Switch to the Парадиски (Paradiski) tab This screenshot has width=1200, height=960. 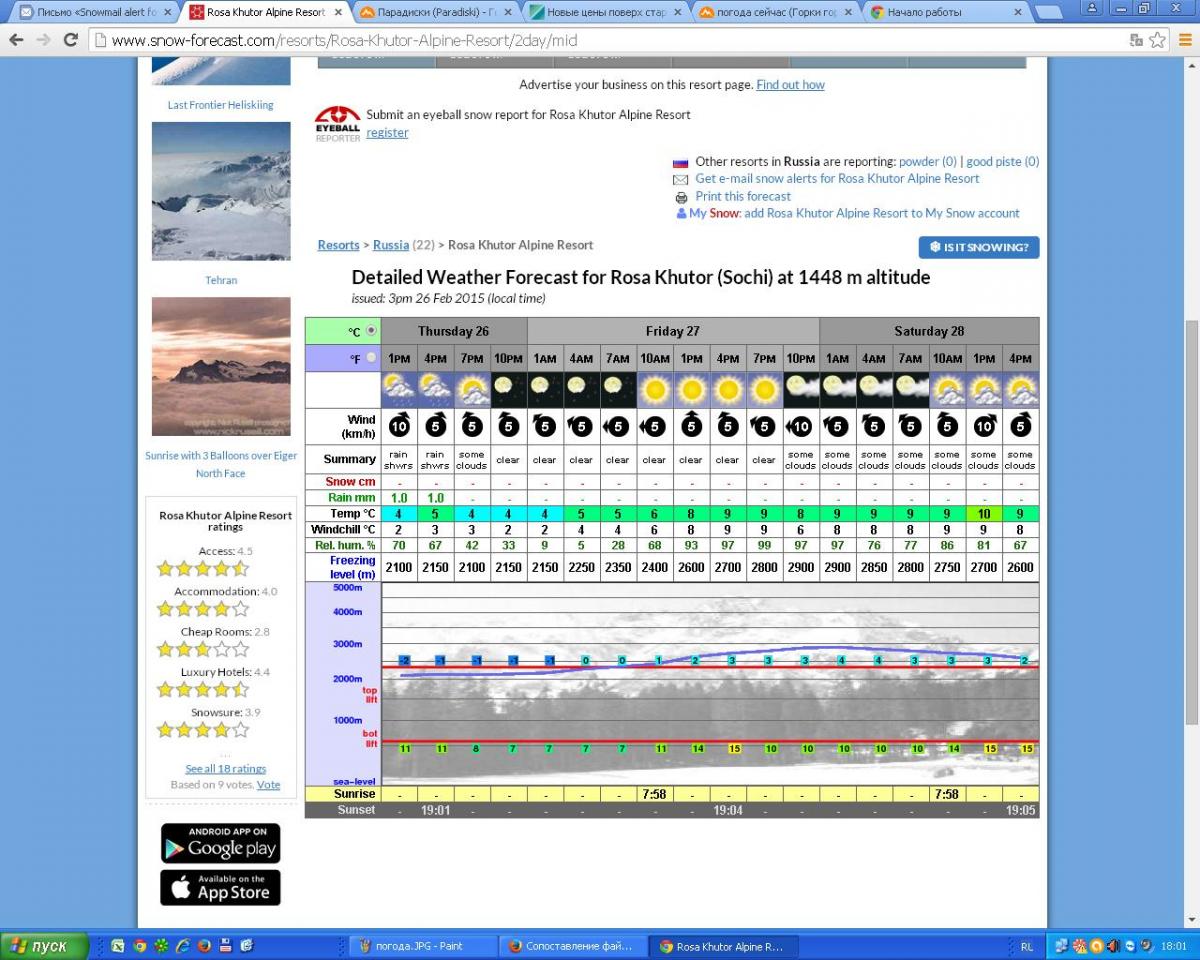(x=436, y=12)
